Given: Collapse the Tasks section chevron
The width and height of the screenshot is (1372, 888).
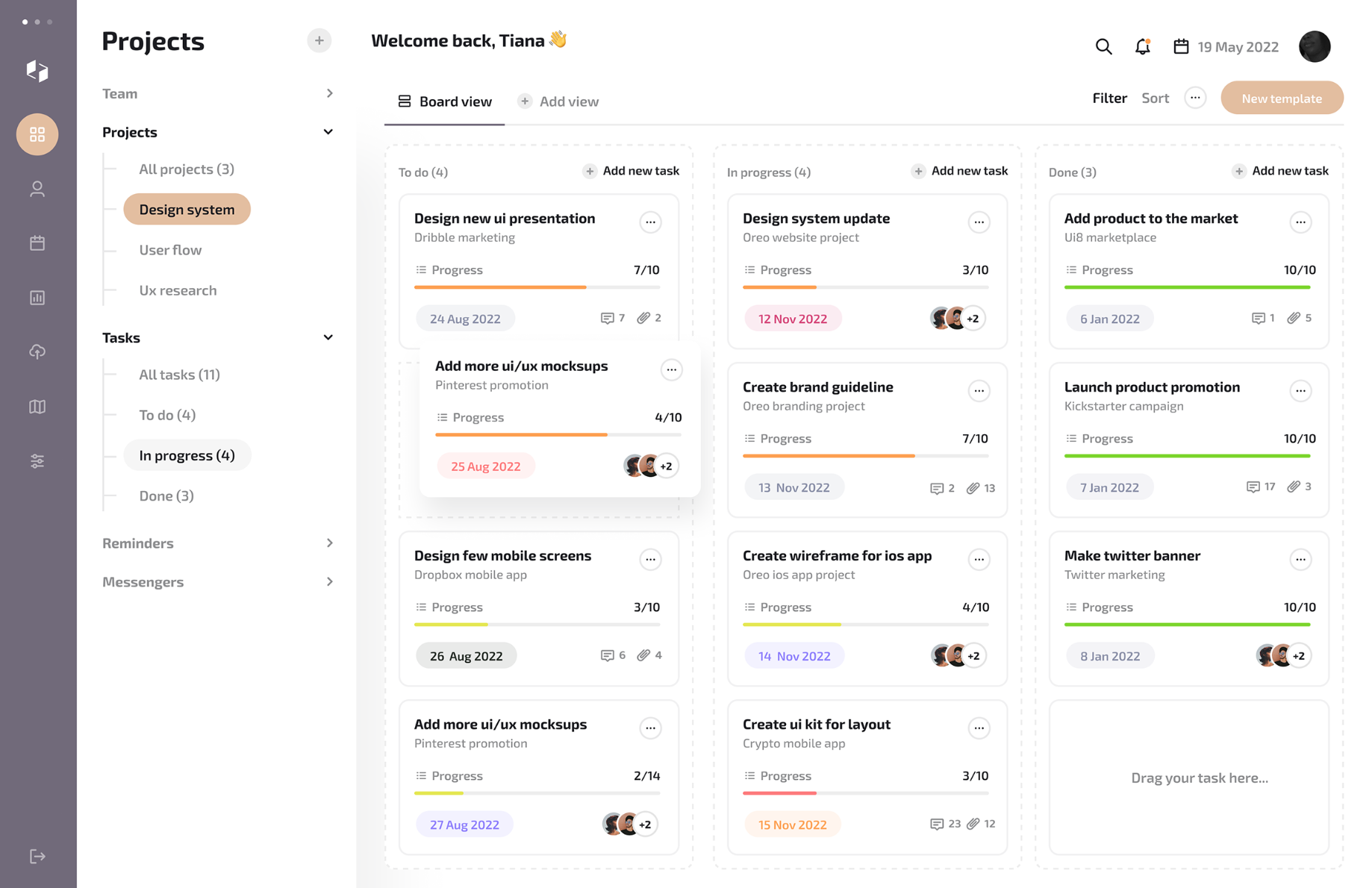Looking at the screenshot, I should tap(328, 337).
